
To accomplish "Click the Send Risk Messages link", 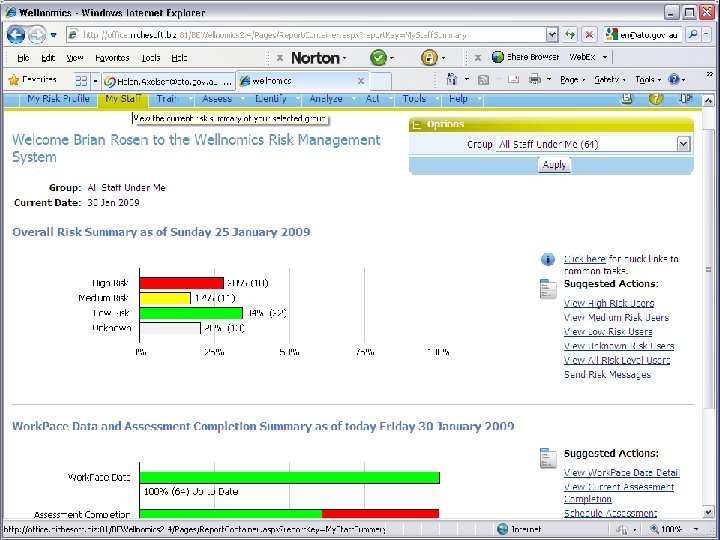I will click(608, 374).
